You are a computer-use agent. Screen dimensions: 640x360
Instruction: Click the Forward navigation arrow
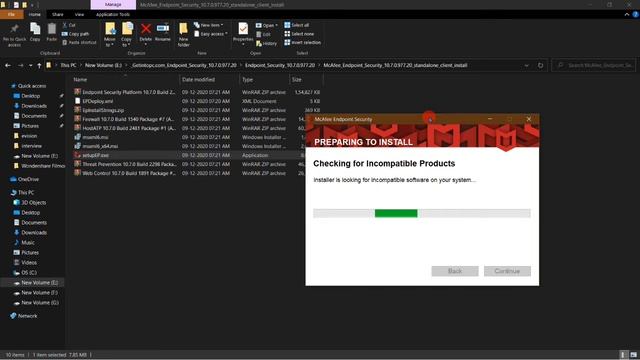(x=20, y=65)
